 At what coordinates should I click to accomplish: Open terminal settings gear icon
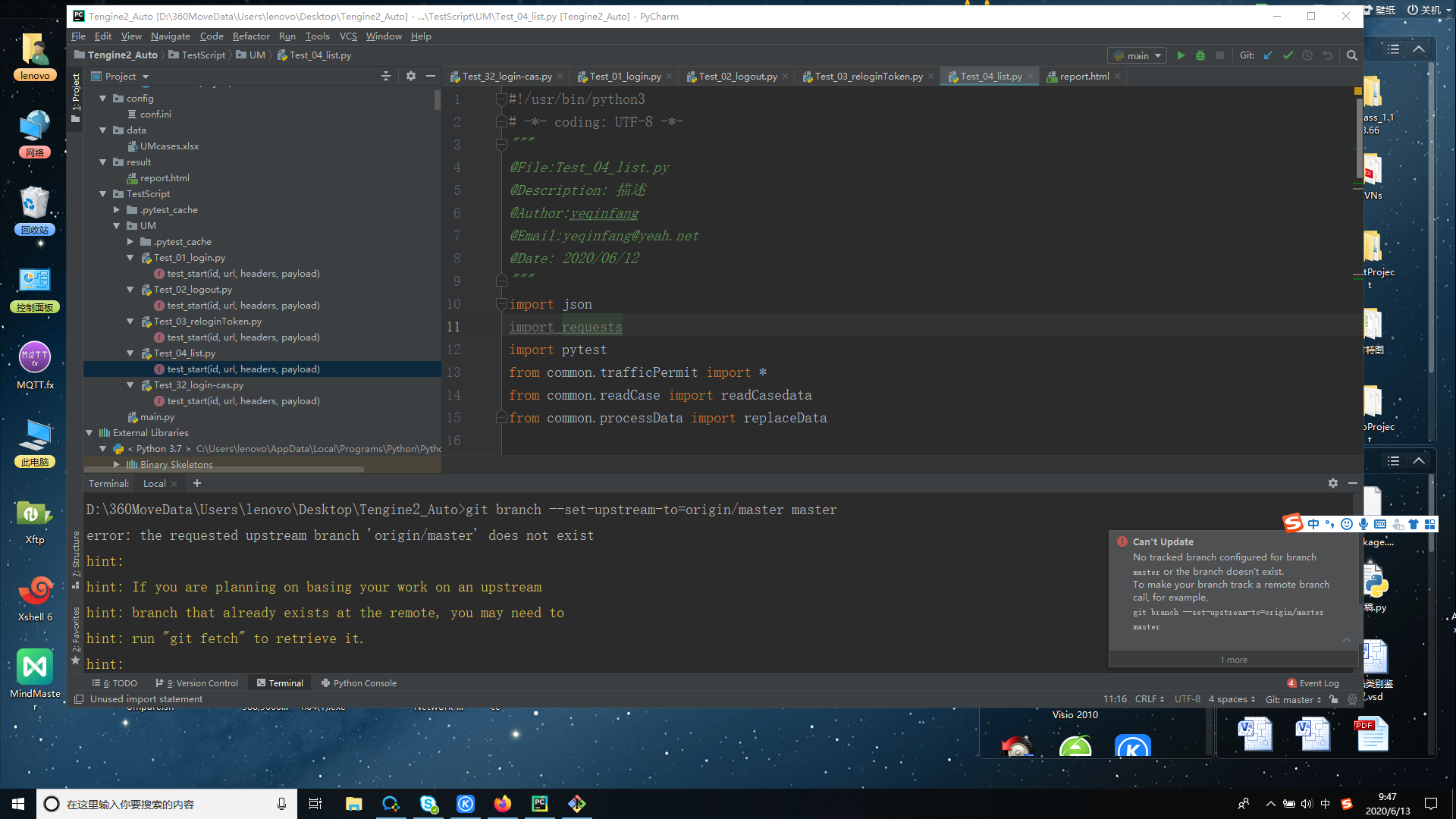[1333, 483]
